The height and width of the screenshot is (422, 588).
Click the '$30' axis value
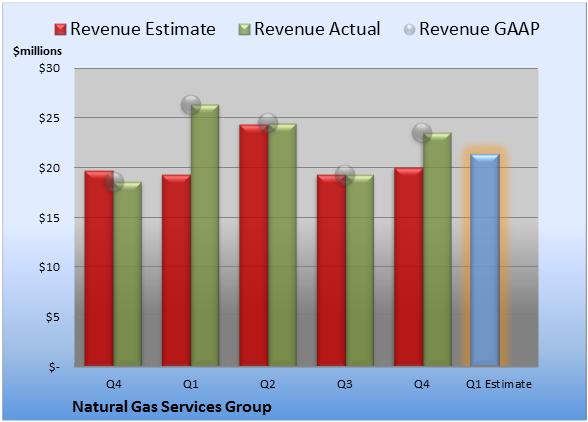(50, 68)
